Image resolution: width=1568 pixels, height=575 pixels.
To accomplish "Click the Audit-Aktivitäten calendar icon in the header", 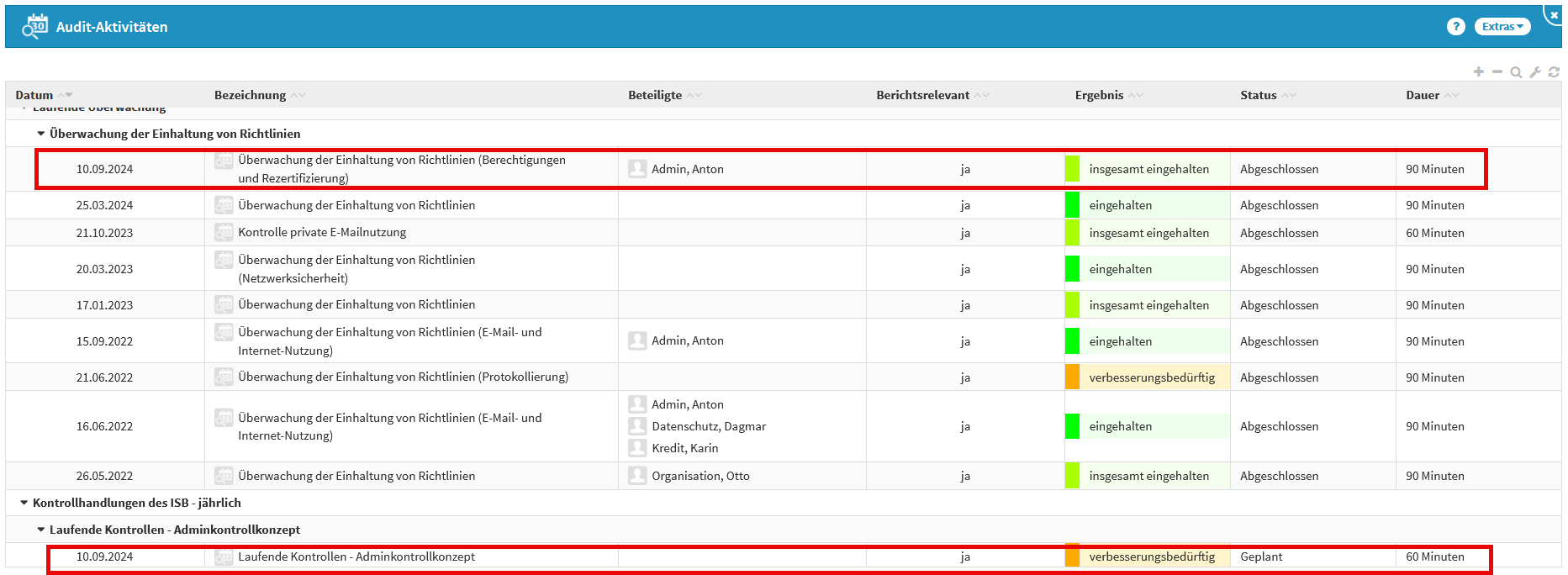I will pyautogui.click(x=34, y=27).
